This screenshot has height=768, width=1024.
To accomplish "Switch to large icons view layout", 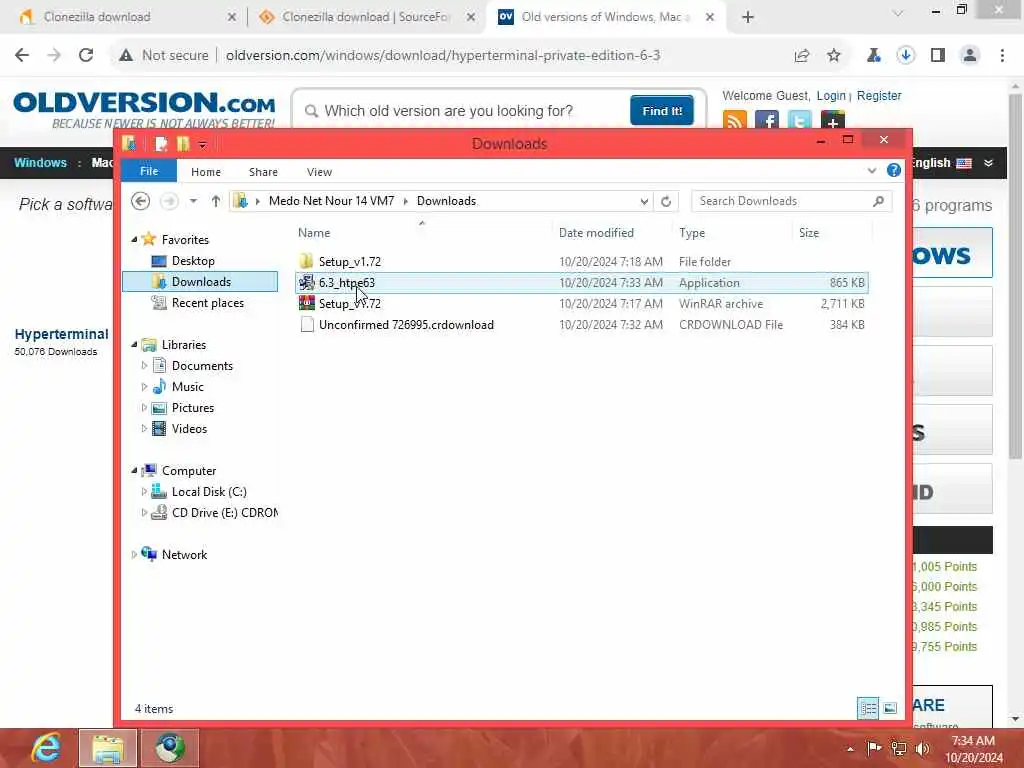I will coord(890,708).
